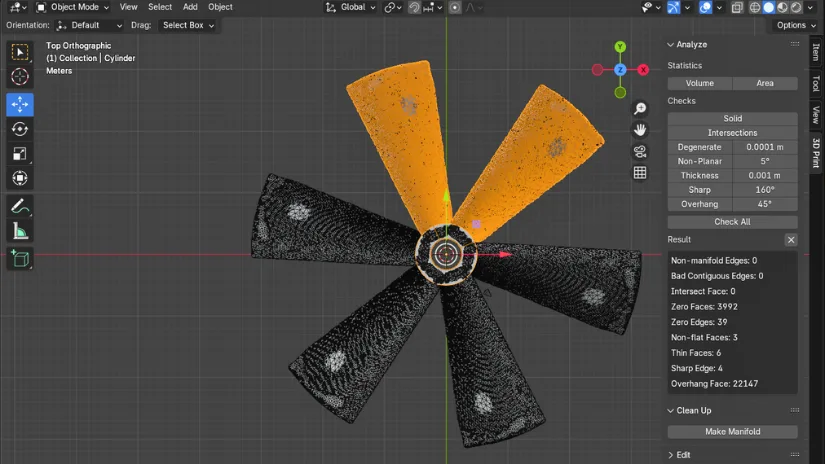Collapse the Analyze panel
The image size is (825, 464).
click(671, 45)
